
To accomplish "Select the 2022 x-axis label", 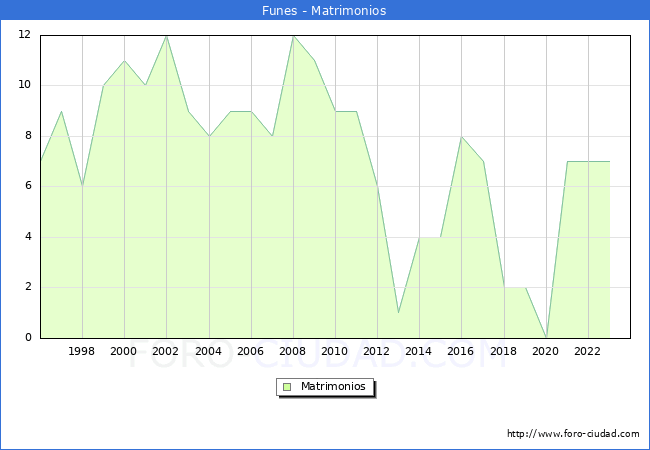I will coord(588,351).
